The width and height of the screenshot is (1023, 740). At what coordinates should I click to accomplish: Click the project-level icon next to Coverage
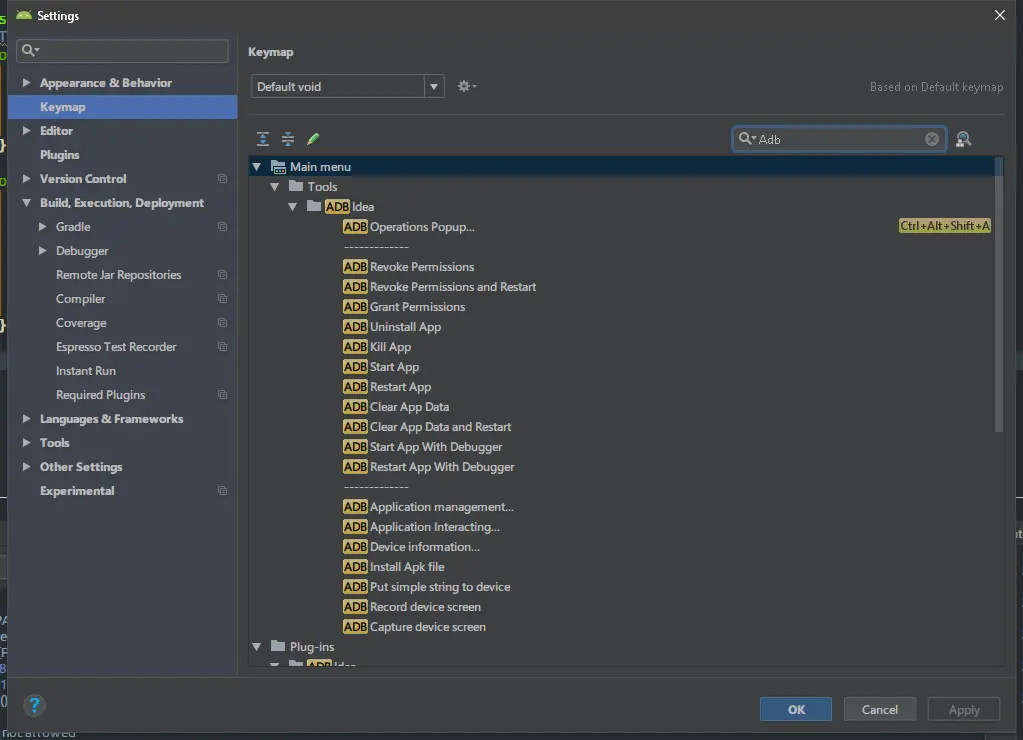(222, 323)
